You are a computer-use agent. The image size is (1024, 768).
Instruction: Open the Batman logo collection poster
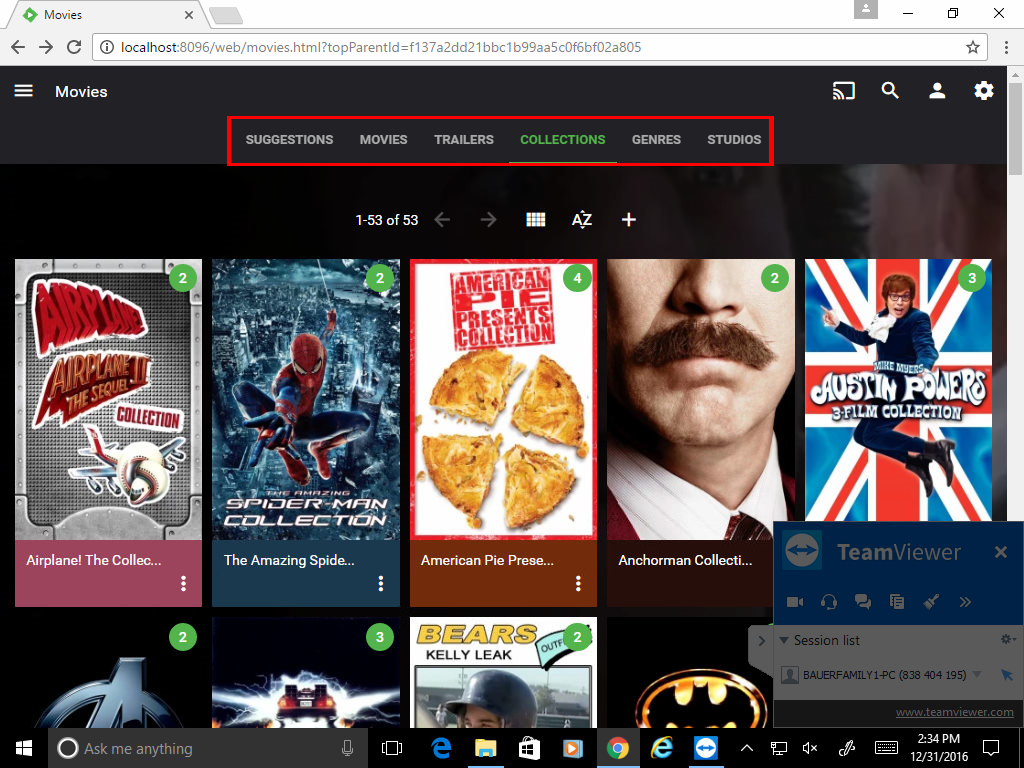coord(690,673)
